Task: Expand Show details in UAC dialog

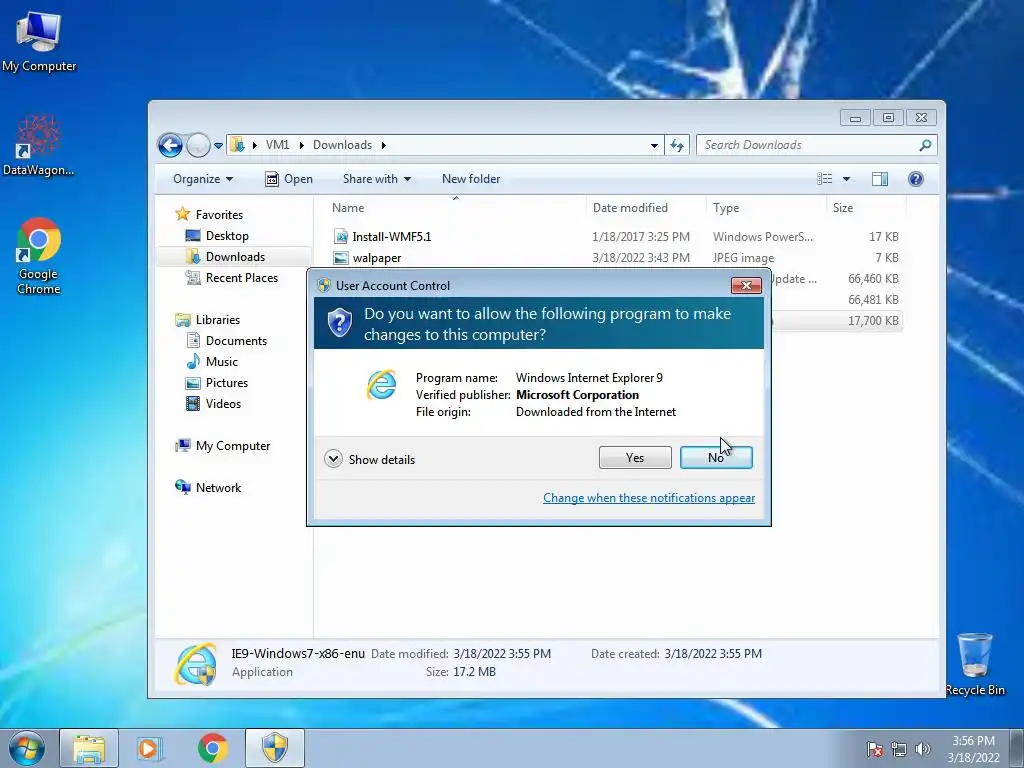Action: [x=370, y=459]
